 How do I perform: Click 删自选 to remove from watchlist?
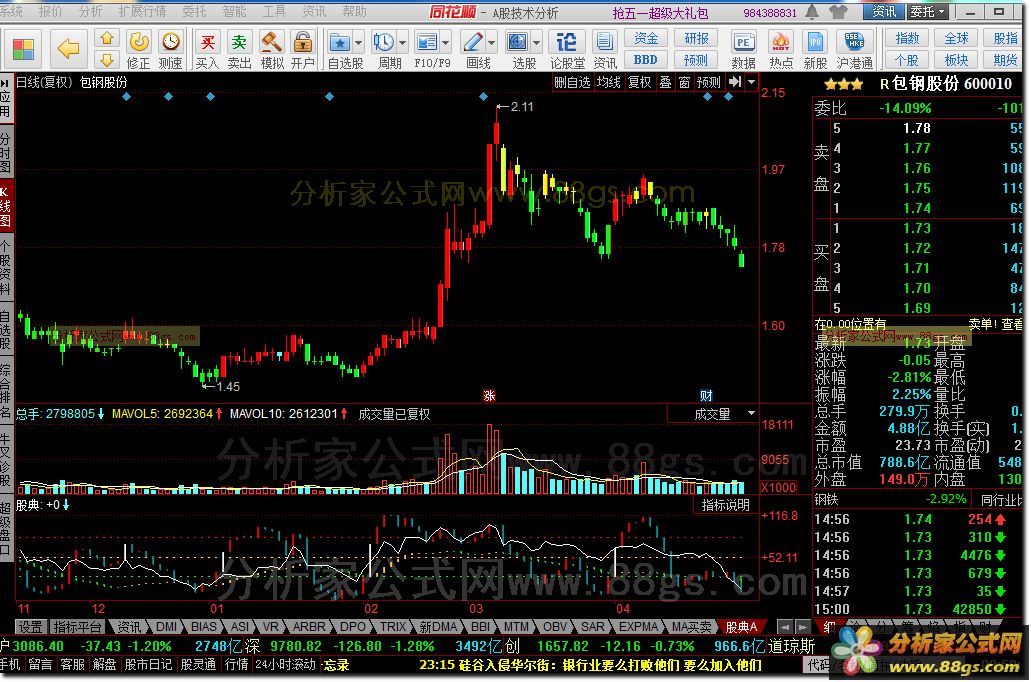572,82
